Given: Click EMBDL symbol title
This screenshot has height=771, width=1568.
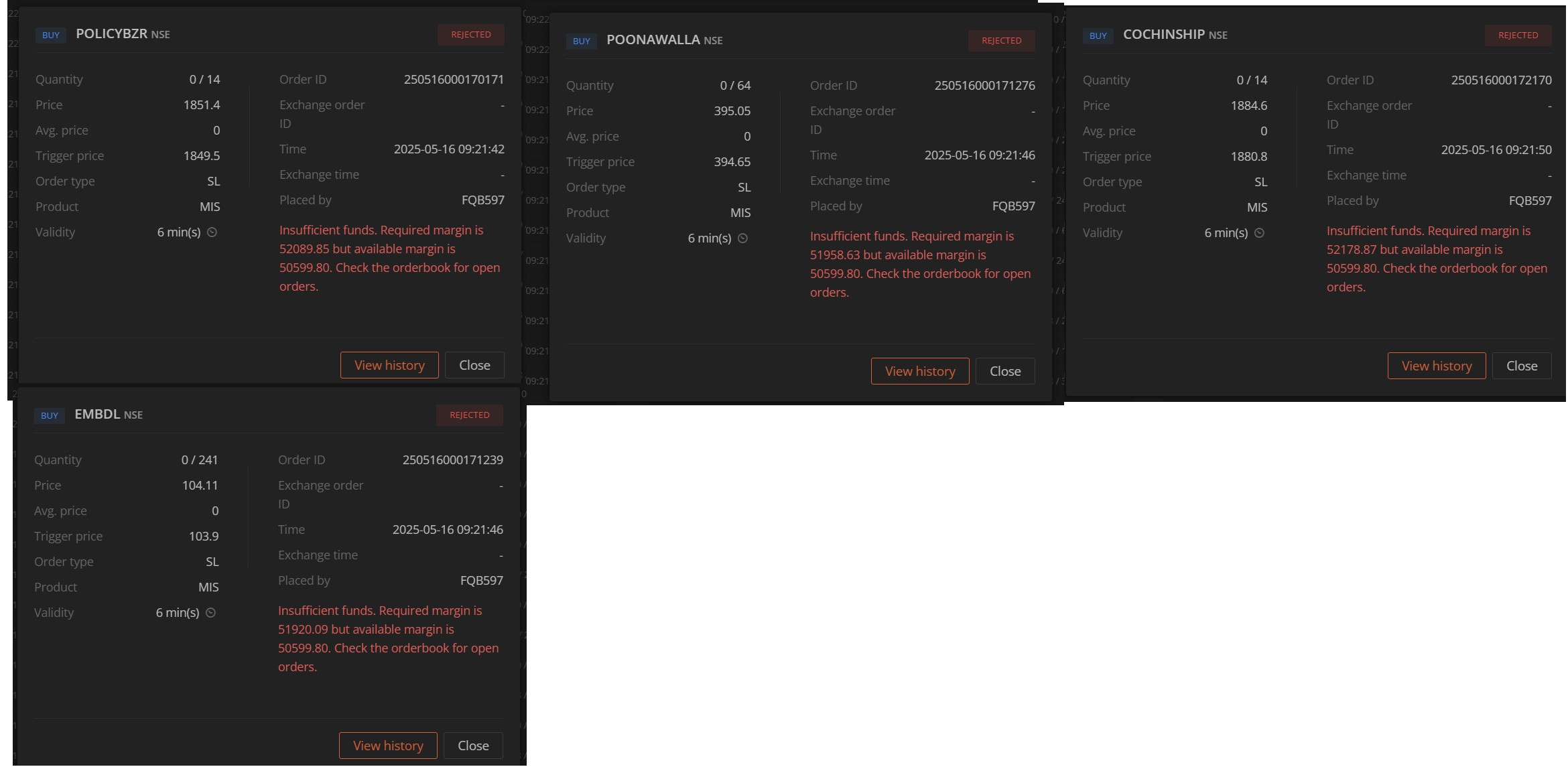Looking at the screenshot, I should click(x=97, y=414).
